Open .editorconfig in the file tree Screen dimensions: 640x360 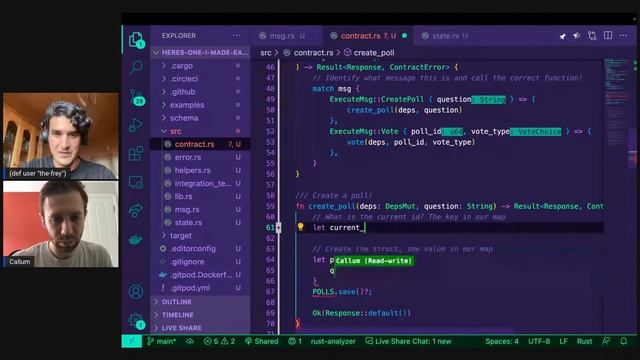coord(200,249)
